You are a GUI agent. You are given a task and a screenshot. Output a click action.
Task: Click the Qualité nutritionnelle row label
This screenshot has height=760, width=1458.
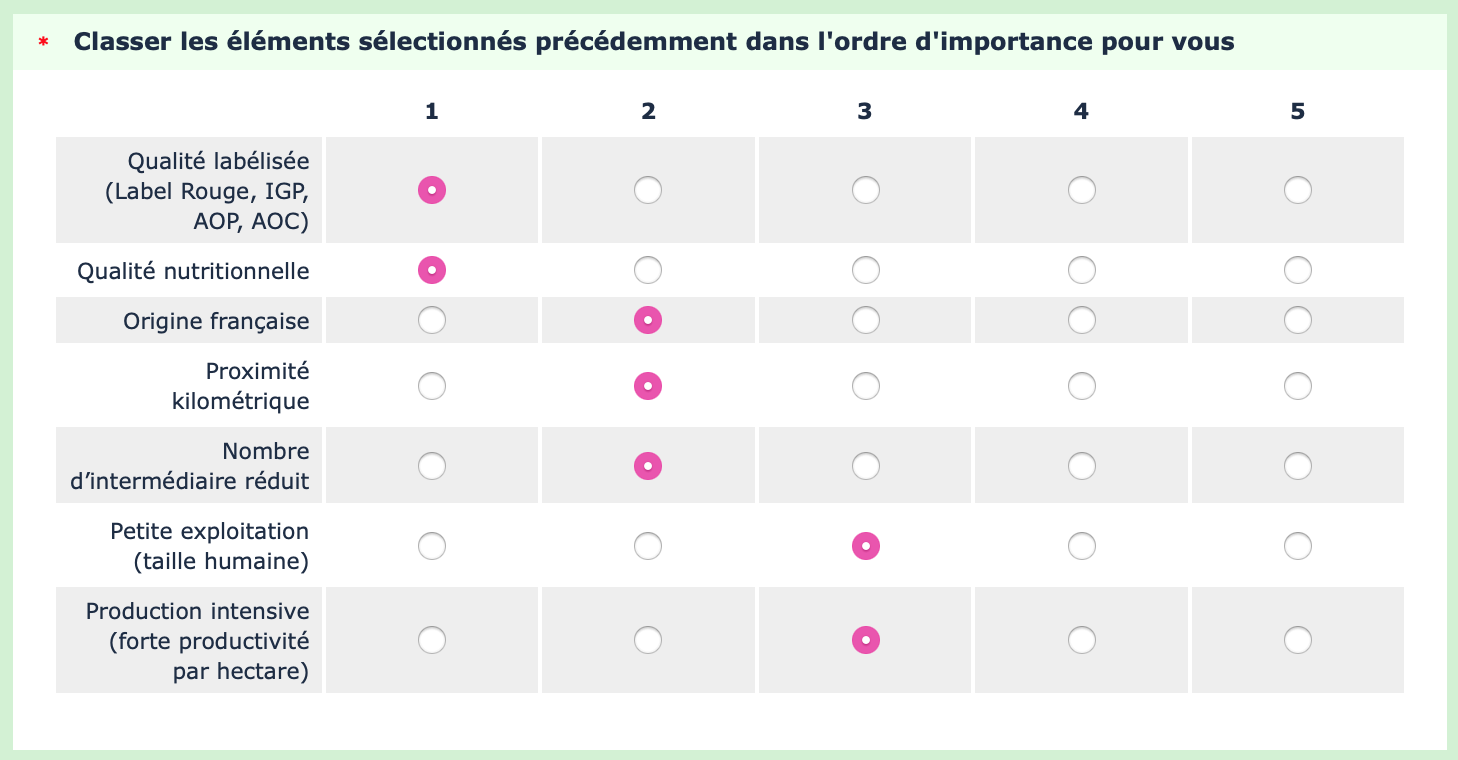pos(193,271)
